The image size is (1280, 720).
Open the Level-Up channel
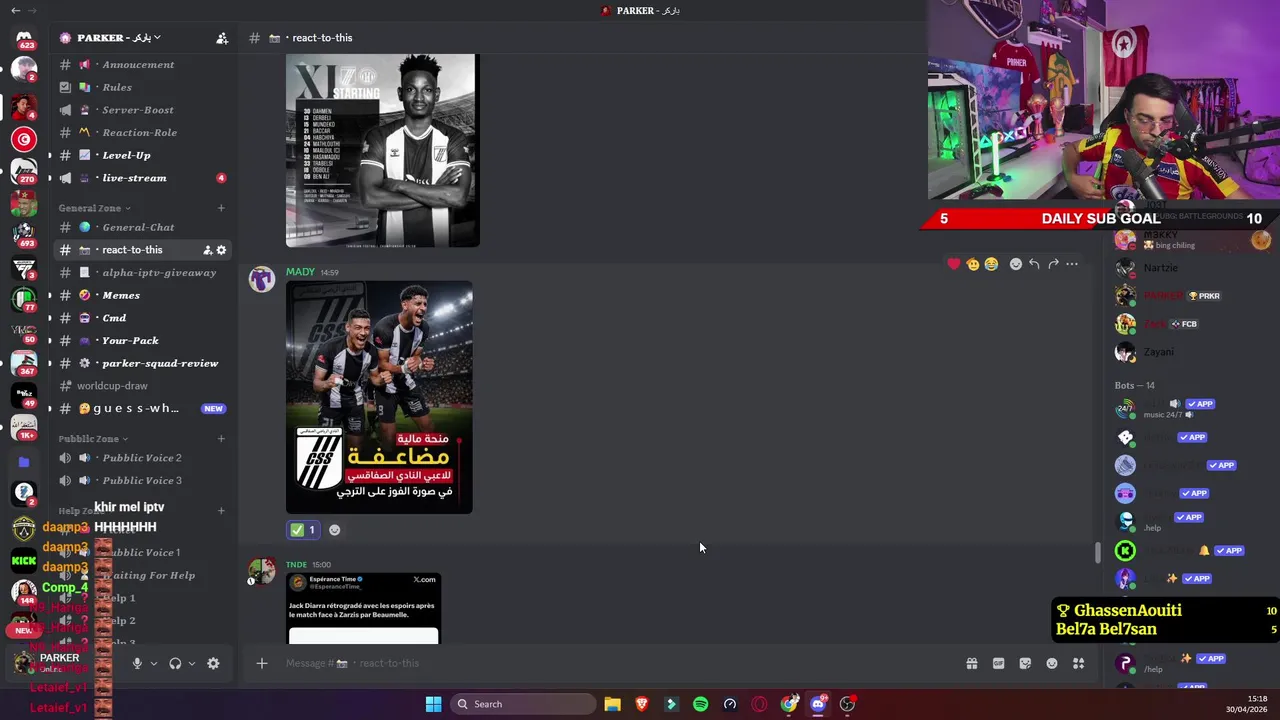(x=142, y=156)
